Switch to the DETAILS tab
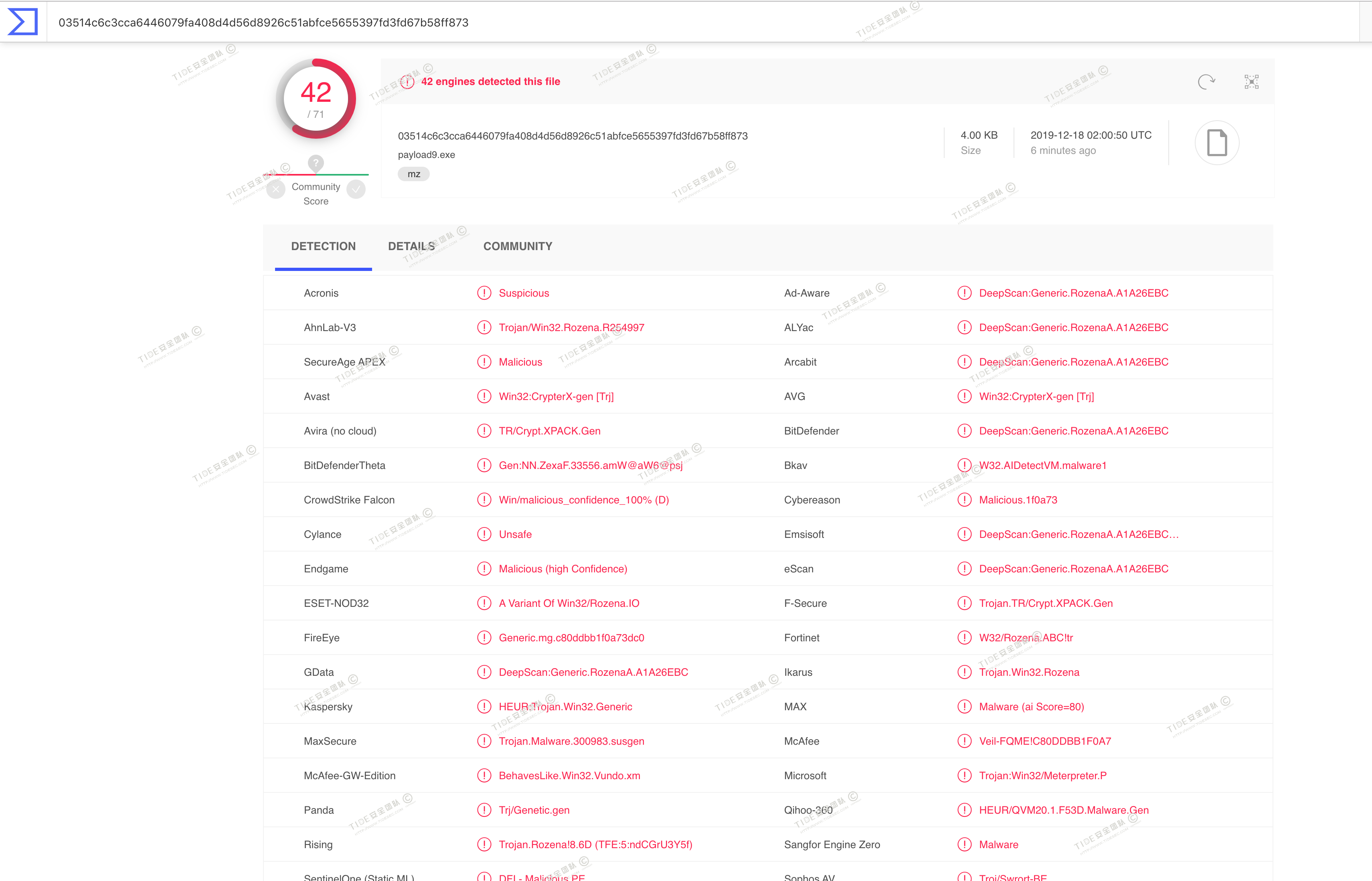The image size is (1372, 881). 411,247
